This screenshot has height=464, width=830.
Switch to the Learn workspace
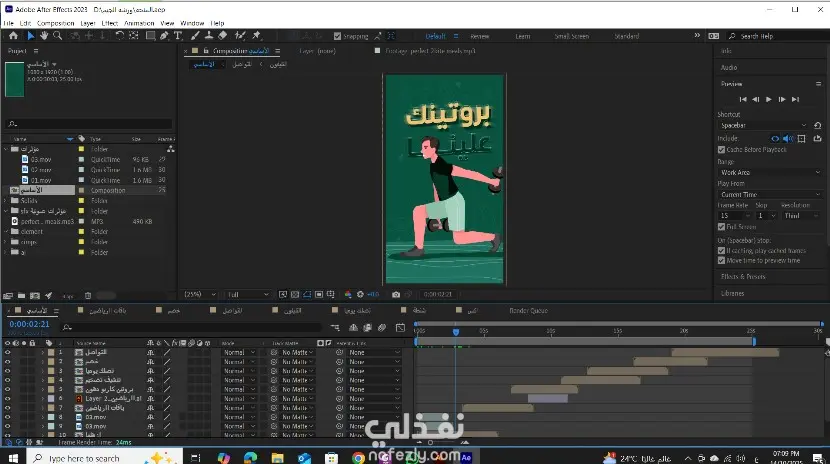[x=523, y=36]
